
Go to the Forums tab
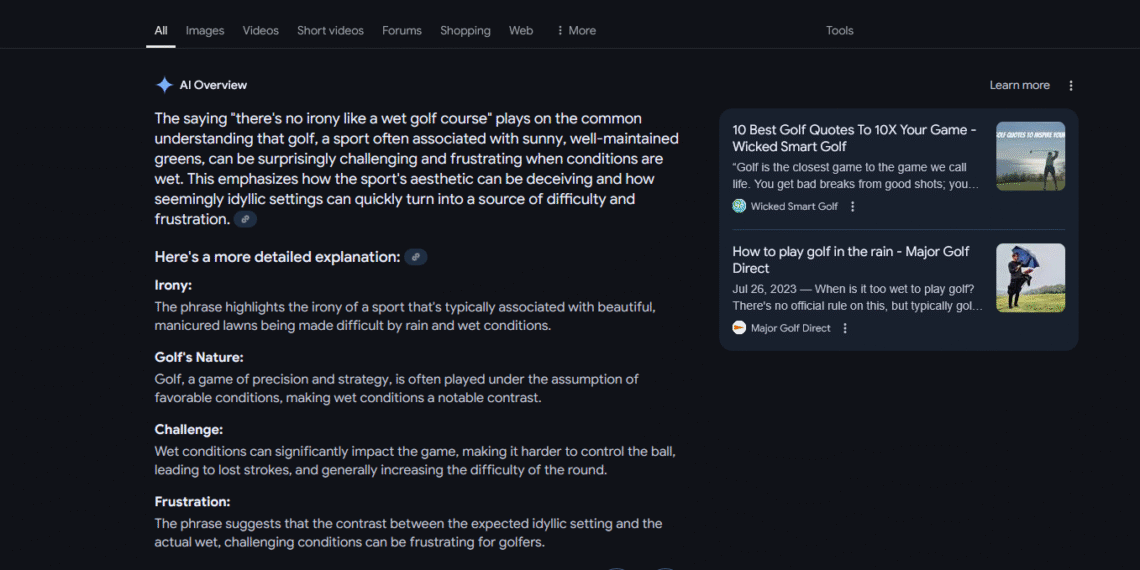click(x=402, y=30)
